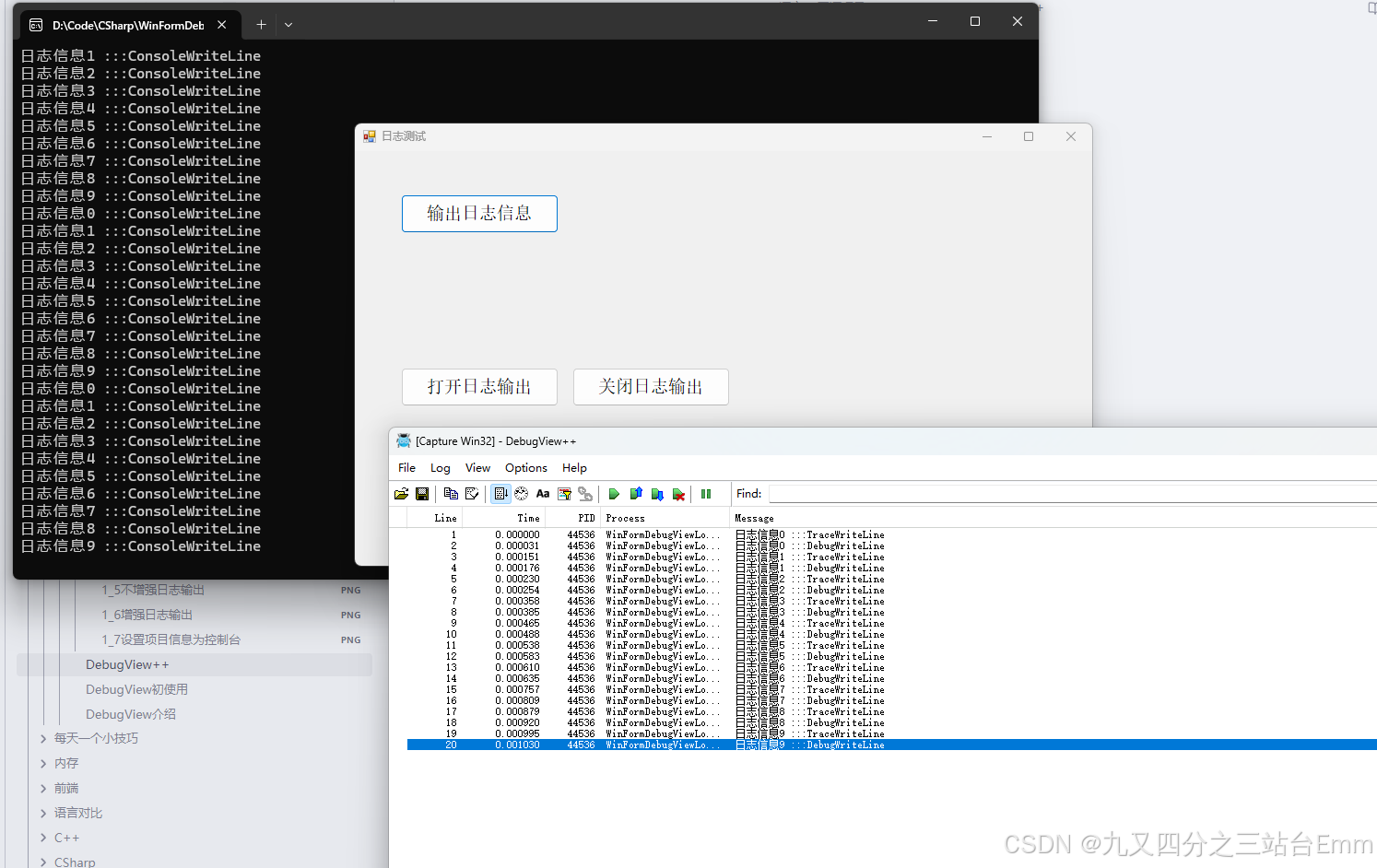Select DebugView++ log line 1
This screenshot has height=868, width=1377.
pos(892,534)
